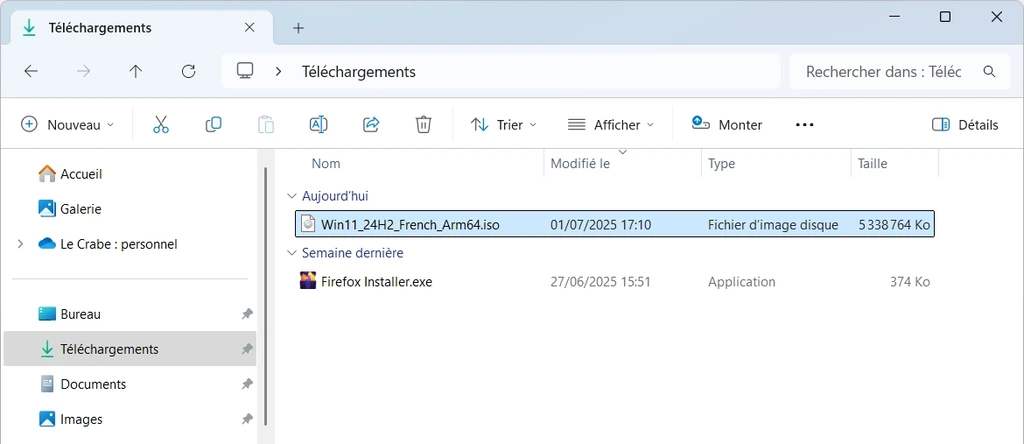The width and height of the screenshot is (1024, 444).
Task: Go up one folder level
Action: (x=135, y=71)
